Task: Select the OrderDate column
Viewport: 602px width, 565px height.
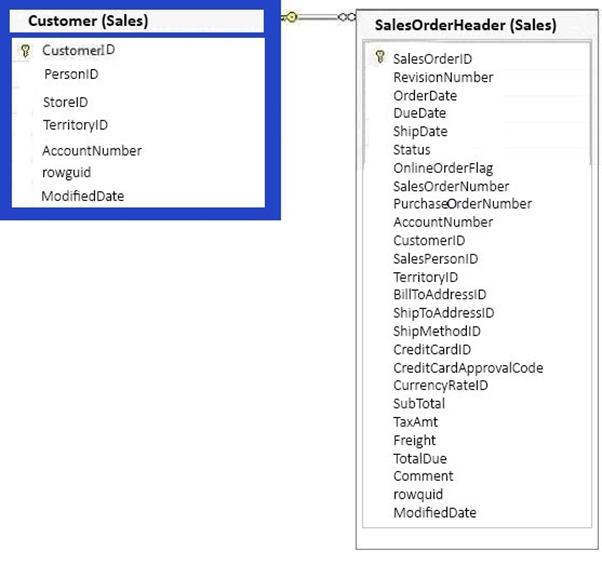Action: pos(425,96)
